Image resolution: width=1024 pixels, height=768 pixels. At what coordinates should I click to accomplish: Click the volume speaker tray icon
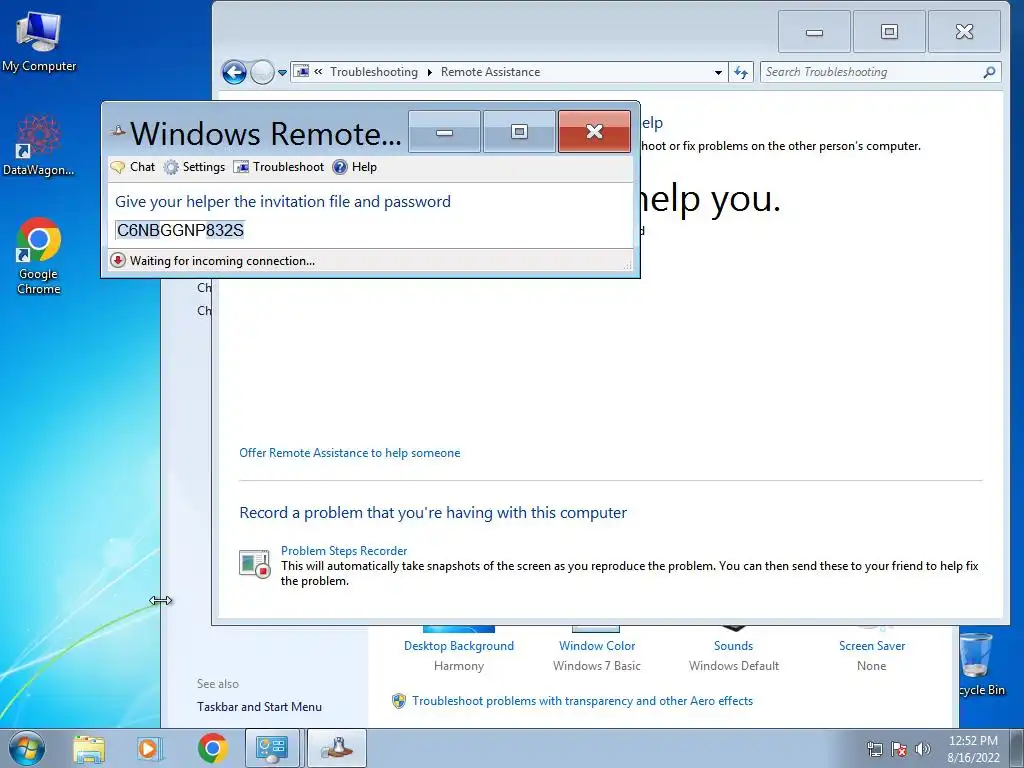(922, 749)
